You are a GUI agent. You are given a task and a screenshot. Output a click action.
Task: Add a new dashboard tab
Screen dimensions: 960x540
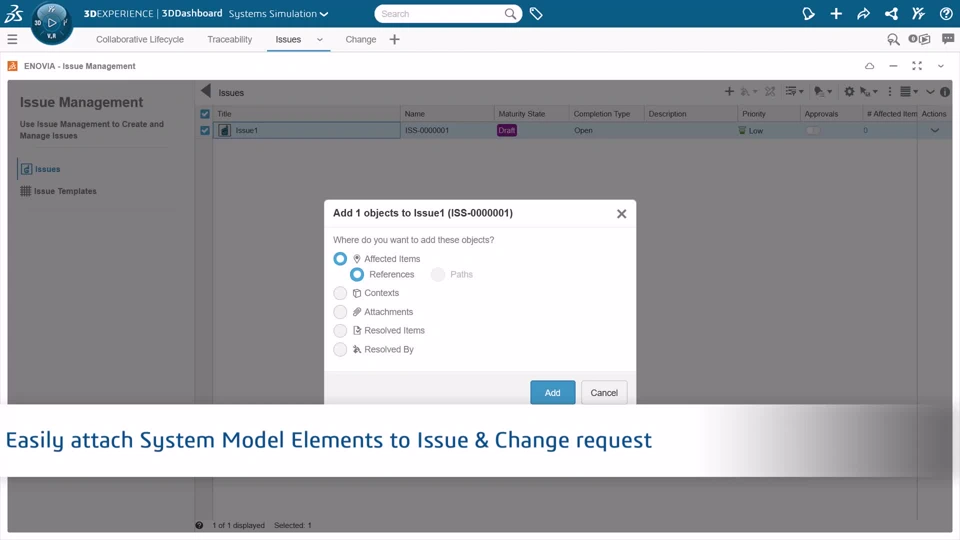click(394, 39)
